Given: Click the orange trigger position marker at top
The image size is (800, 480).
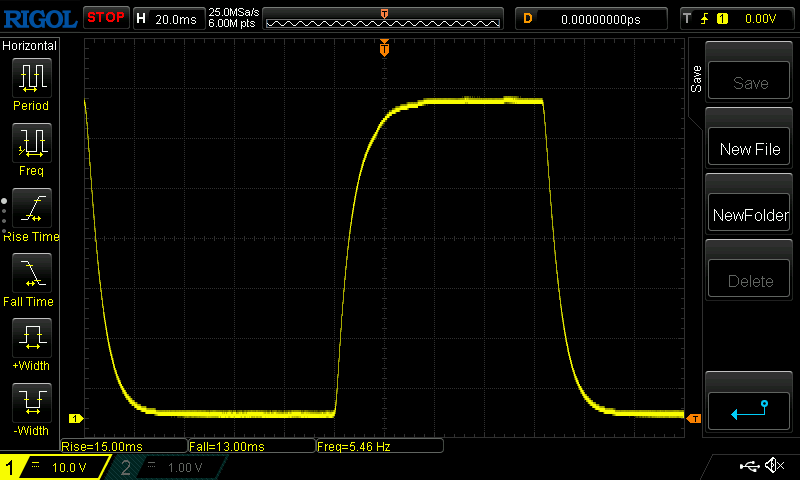Looking at the screenshot, I should pyautogui.click(x=384, y=48).
